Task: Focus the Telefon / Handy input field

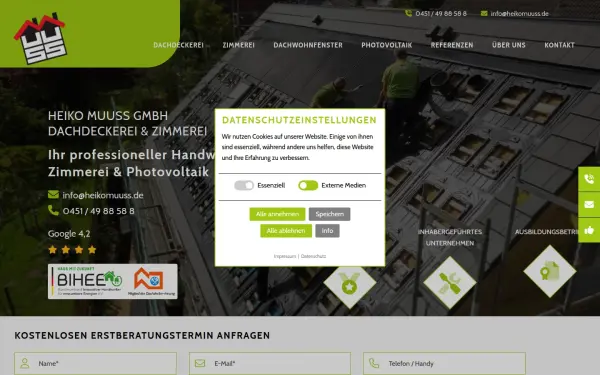Action: point(444,363)
